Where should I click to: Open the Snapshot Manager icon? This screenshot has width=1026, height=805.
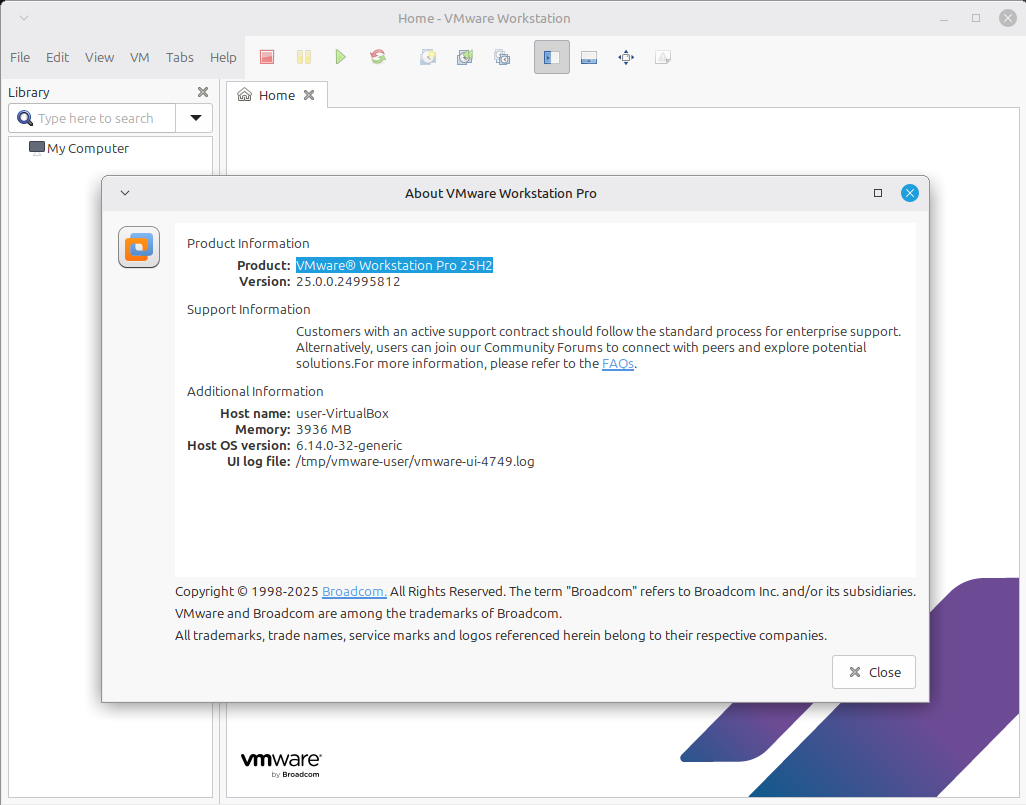point(502,57)
